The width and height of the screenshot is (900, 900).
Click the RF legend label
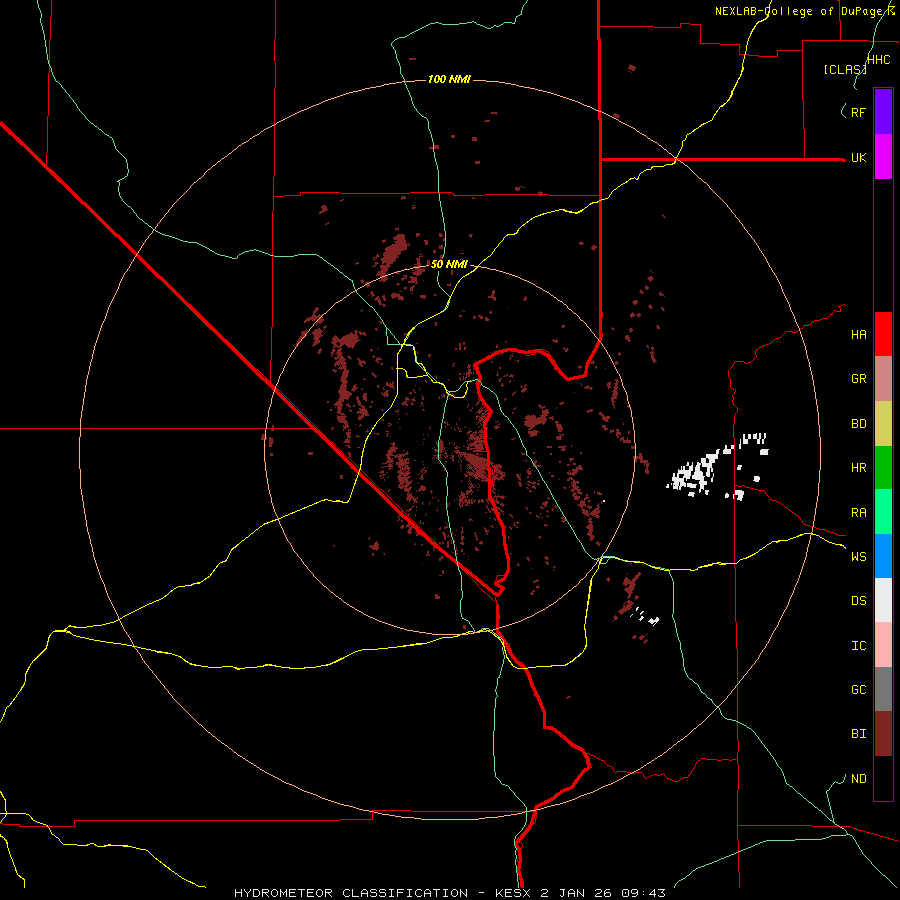point(858,112)
